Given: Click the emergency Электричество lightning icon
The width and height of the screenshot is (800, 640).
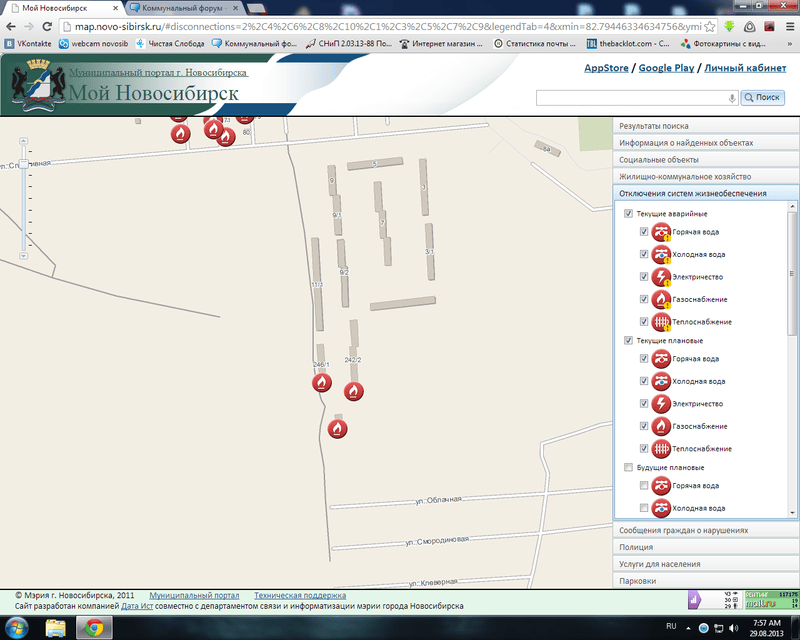Looking at the screenshot, I should pyautogui.click(x=661, y=277).
